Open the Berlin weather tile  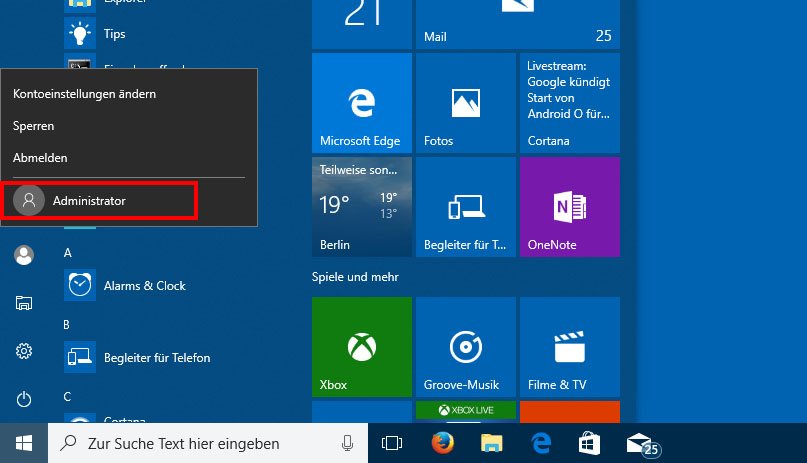pos(361,207)
